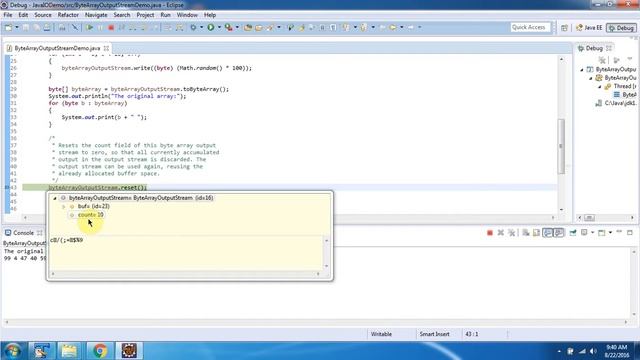Toggle Show Console on Standard Out change

547,233
